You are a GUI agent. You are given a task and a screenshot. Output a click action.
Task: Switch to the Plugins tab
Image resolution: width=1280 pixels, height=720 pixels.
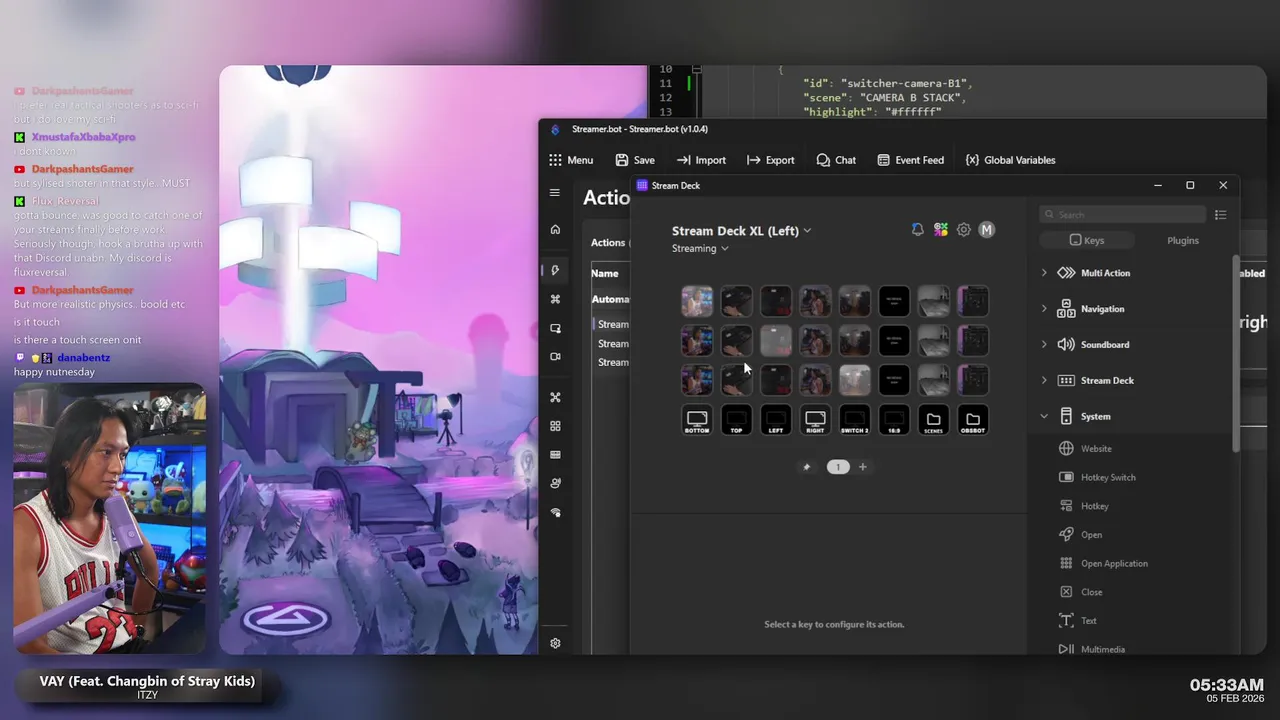[1183, 240]
